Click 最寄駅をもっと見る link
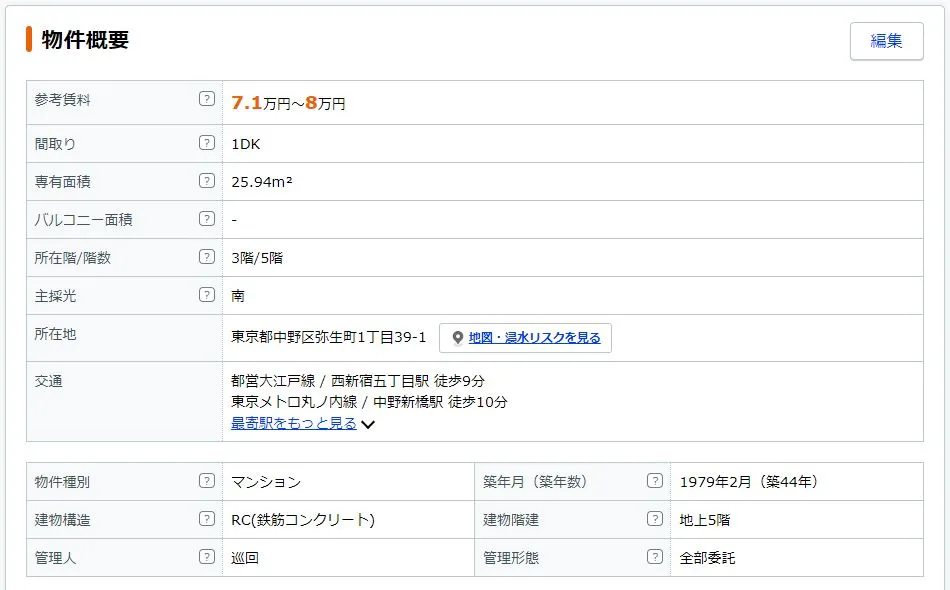 click(294, 423)
